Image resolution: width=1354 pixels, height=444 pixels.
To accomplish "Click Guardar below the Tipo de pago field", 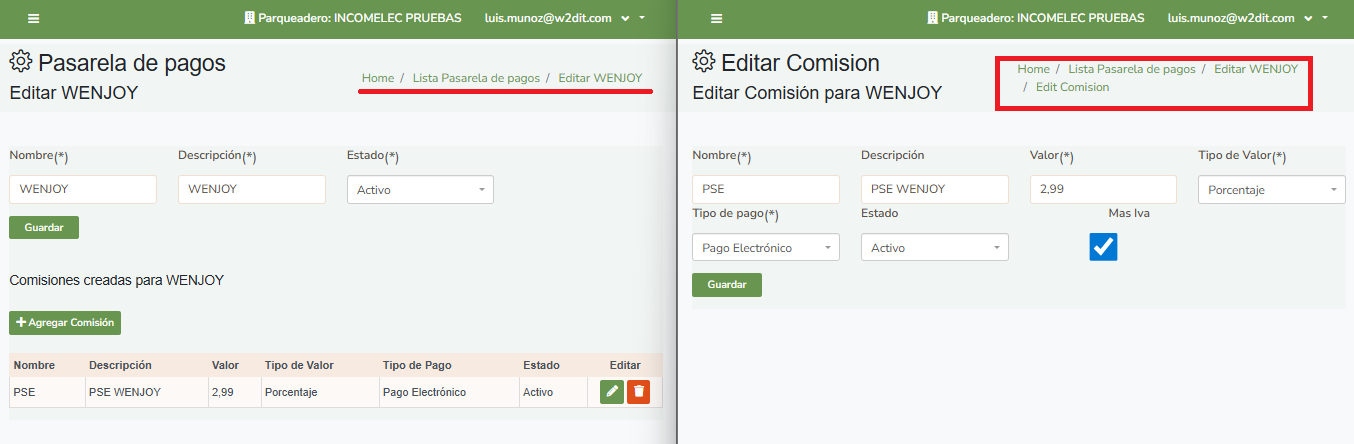I will tap(726, 285).
